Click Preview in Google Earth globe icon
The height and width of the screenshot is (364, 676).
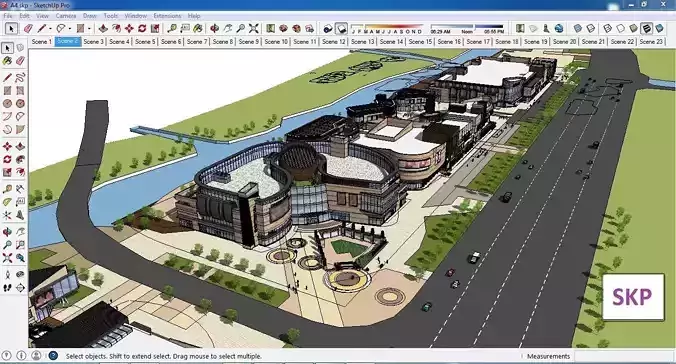pos(559,28)
